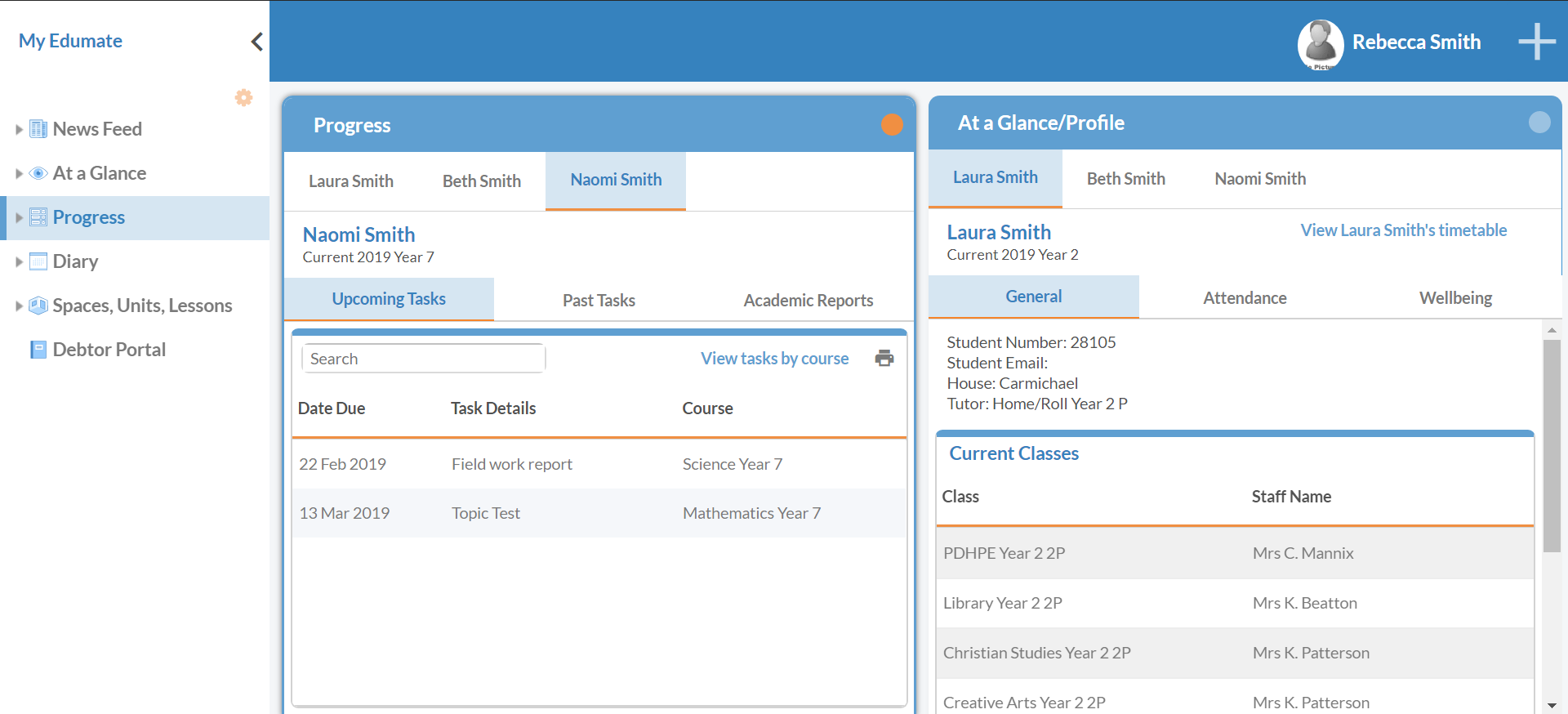The width and height of the screenshot is (1568, 714).
Task: Click the orange settings gear icon
Action: (x=243, y=98)
